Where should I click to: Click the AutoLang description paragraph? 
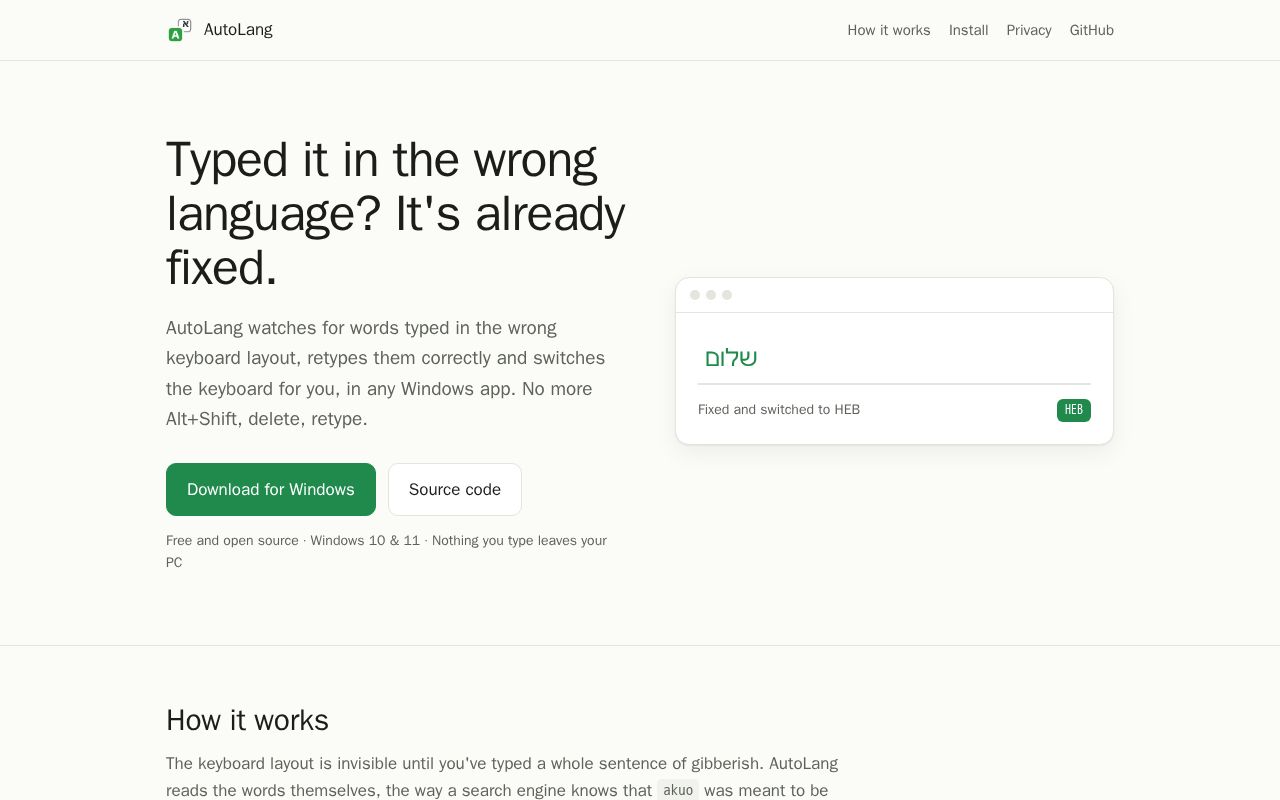tap(386, 373)
